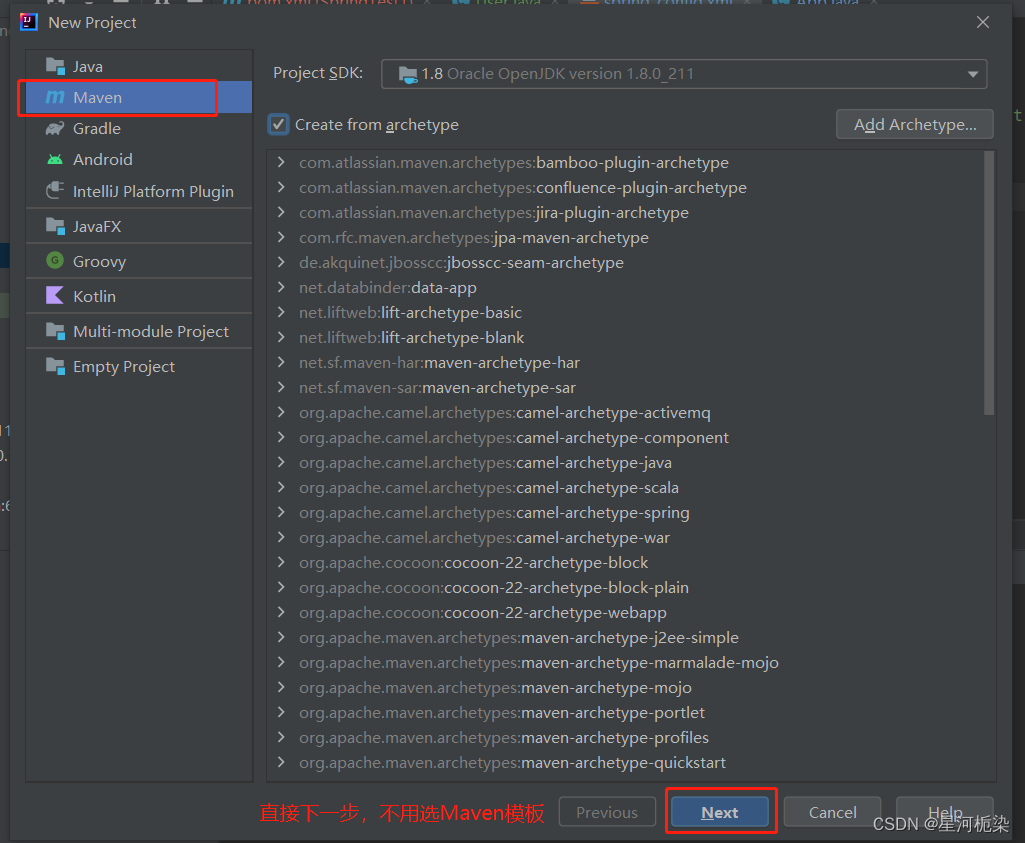Select the Java project type icon
Screen dimensions: 1025x843
(56, 67)
